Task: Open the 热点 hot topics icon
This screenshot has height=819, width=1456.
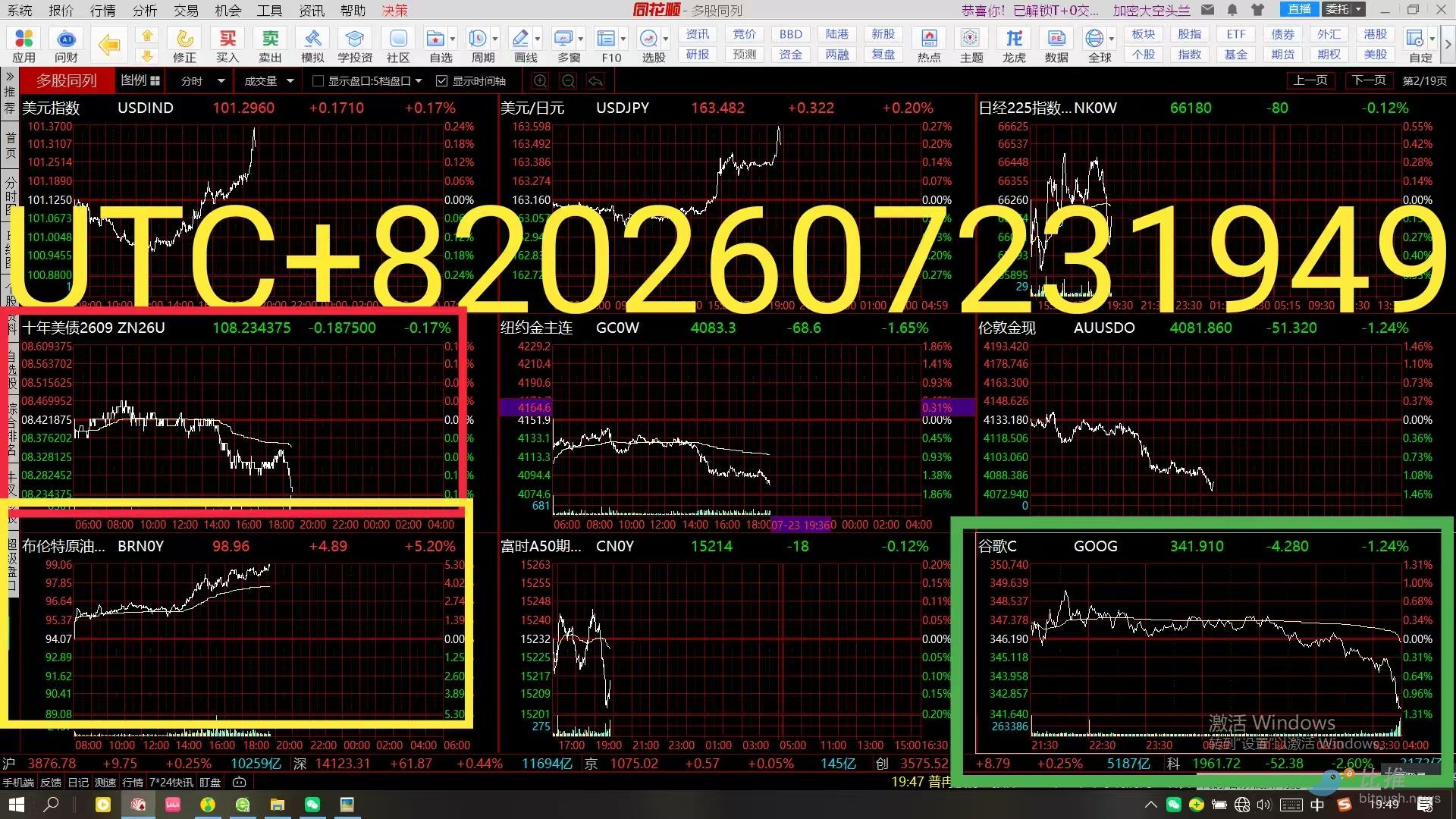Action: tap(929, 45)
